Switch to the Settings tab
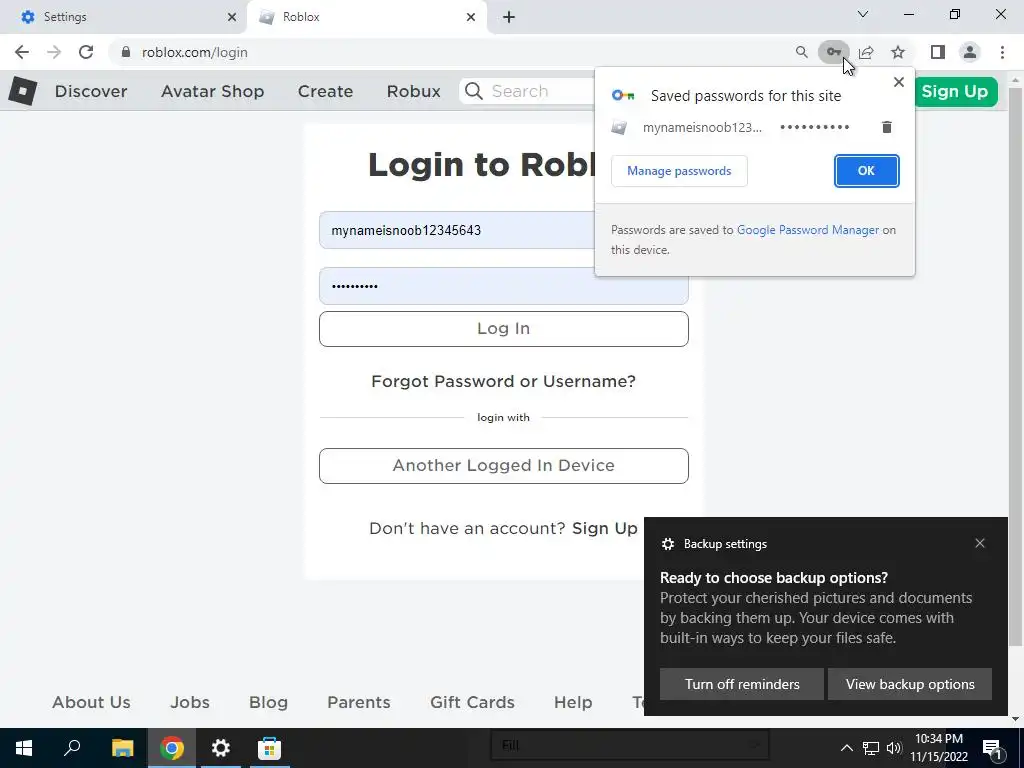The height and width of the screenshot is (768, 1024). coord(124,17)
